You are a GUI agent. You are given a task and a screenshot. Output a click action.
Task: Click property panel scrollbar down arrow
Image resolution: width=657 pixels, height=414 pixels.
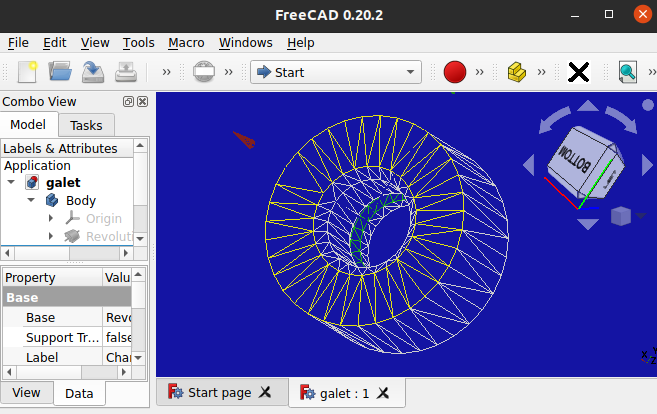(138, 358)
